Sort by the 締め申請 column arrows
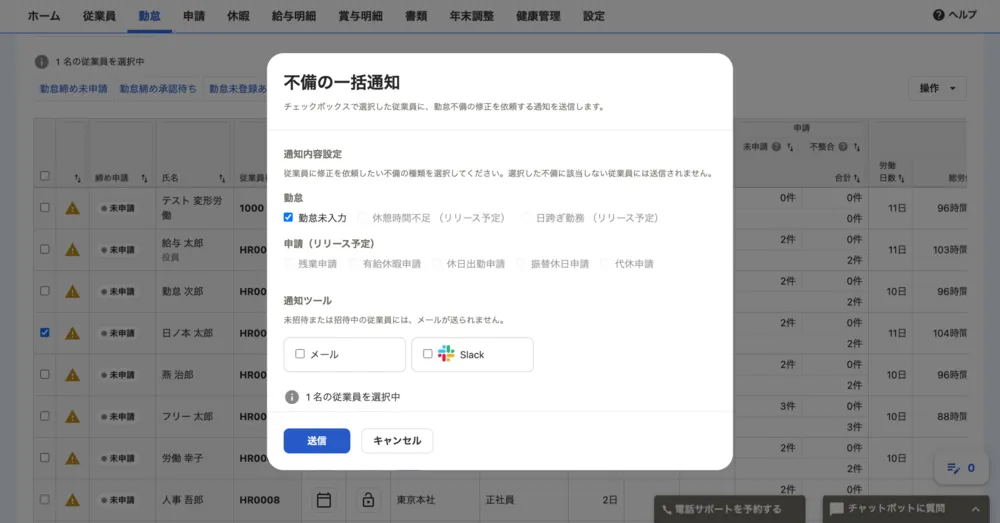This screenshot has height=523, width=1000. point(144,178)
